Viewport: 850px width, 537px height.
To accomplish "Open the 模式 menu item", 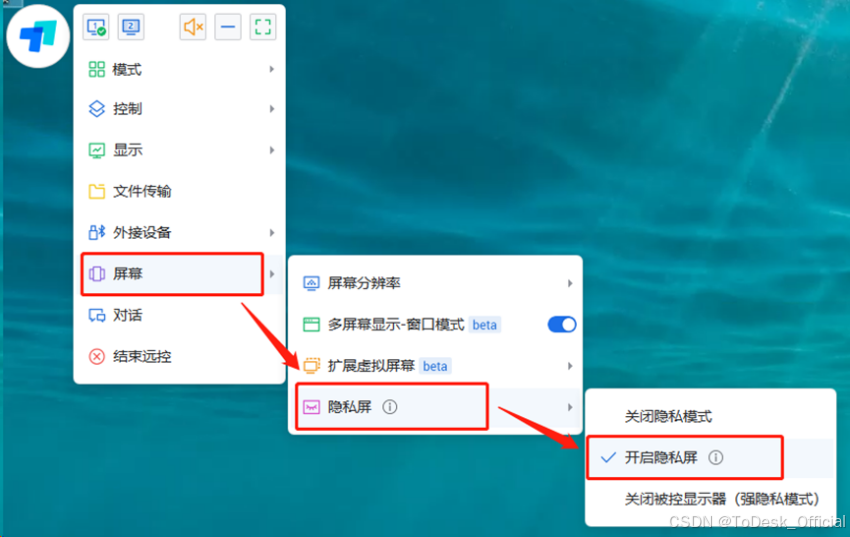I will click(179, 69).
